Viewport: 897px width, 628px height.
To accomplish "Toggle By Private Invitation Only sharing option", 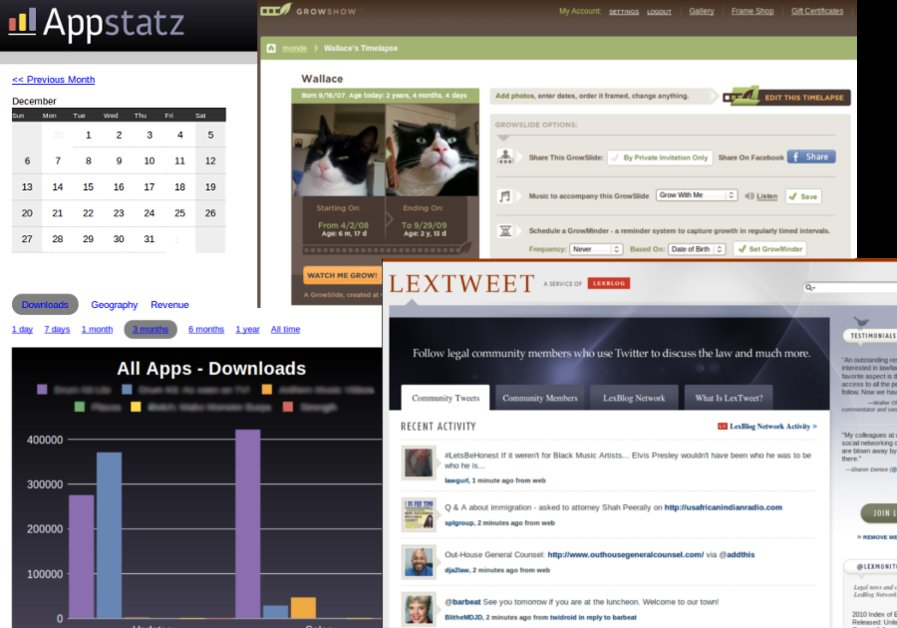I will (x=660, y=157).
